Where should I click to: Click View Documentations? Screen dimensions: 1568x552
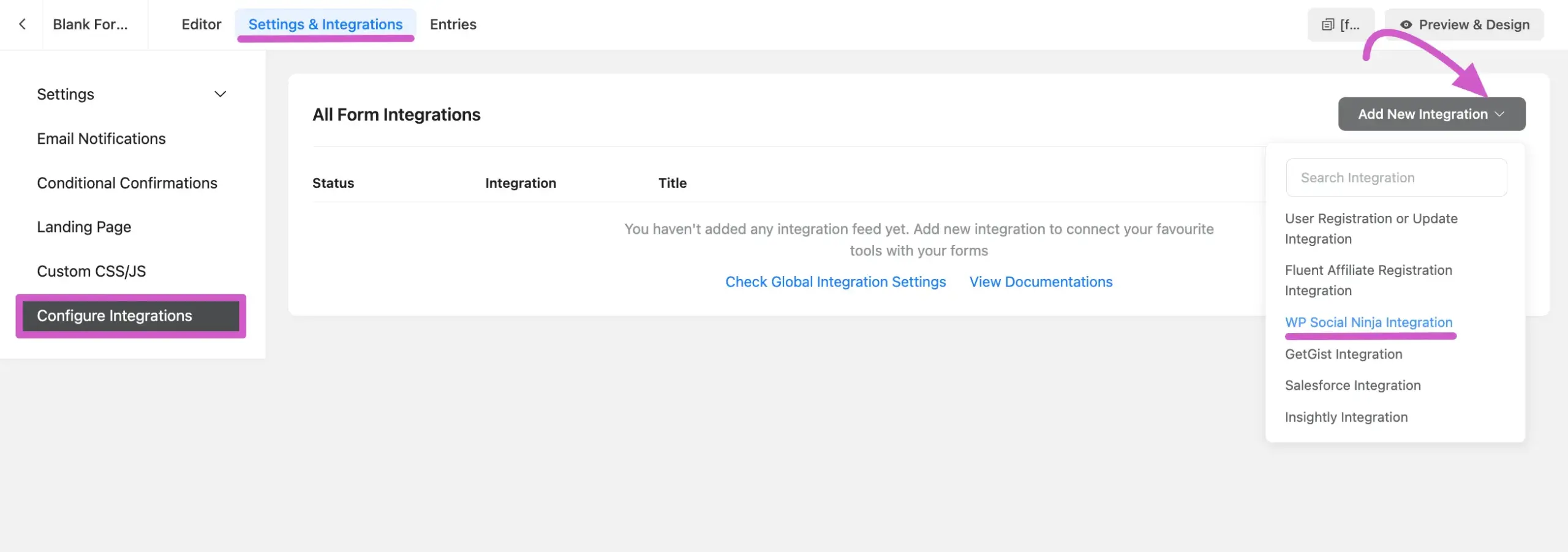click(x=1041, y=282)
